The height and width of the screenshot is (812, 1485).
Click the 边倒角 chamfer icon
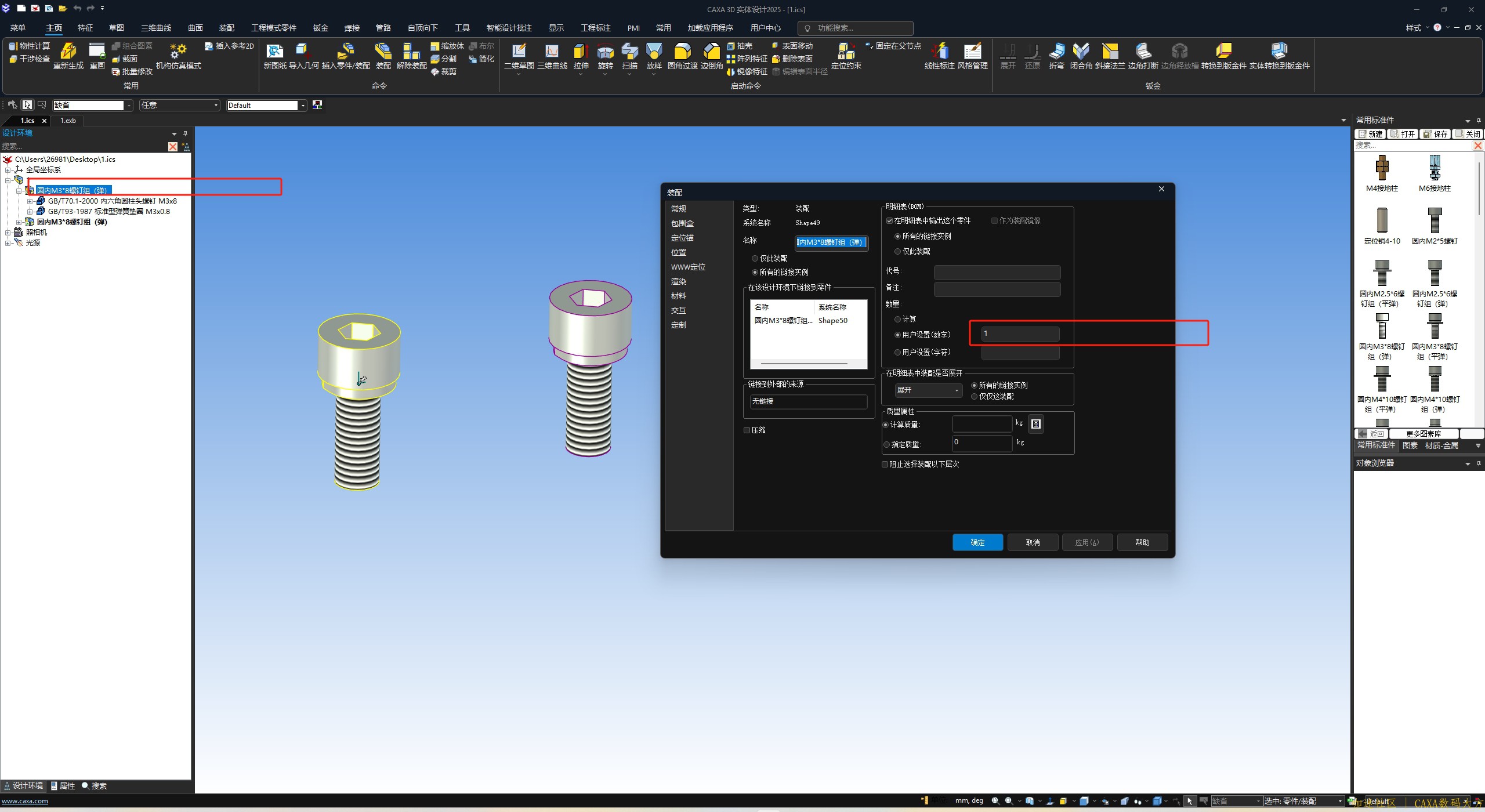click(x=711, y=51)
